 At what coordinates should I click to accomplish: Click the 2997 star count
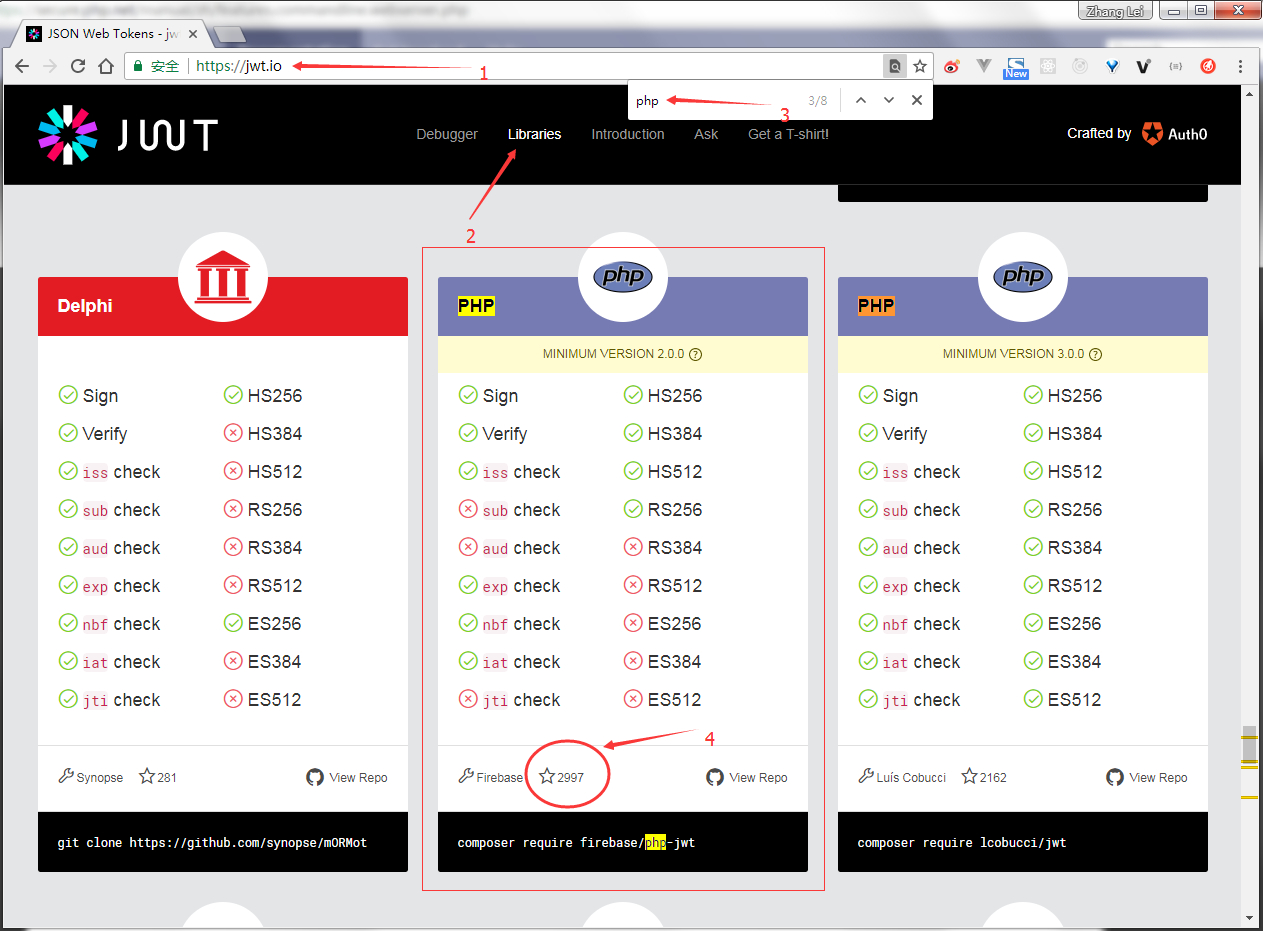(x=571, y=777)
